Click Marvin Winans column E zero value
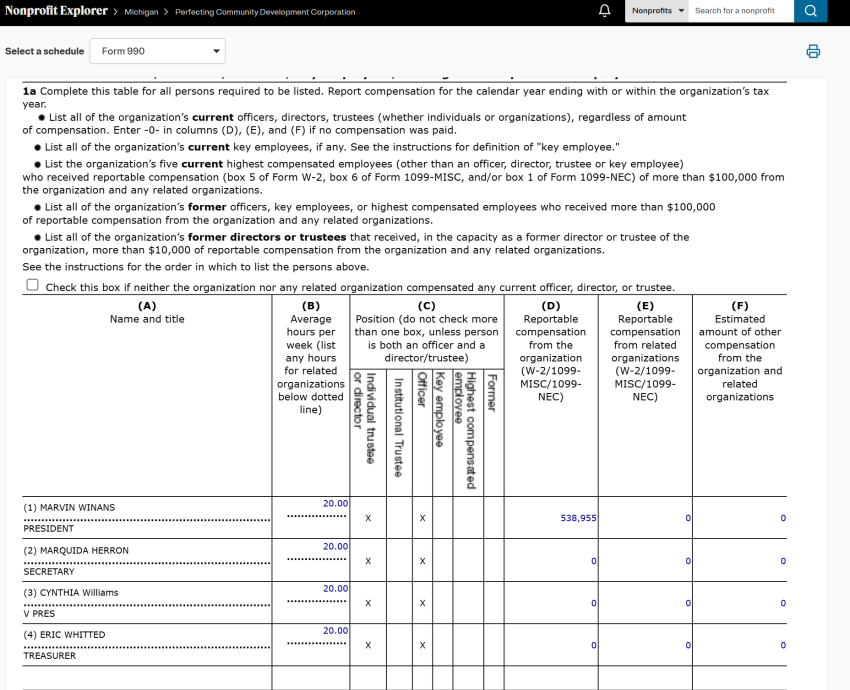The image size is (850, 690). (x=688, y=518)
